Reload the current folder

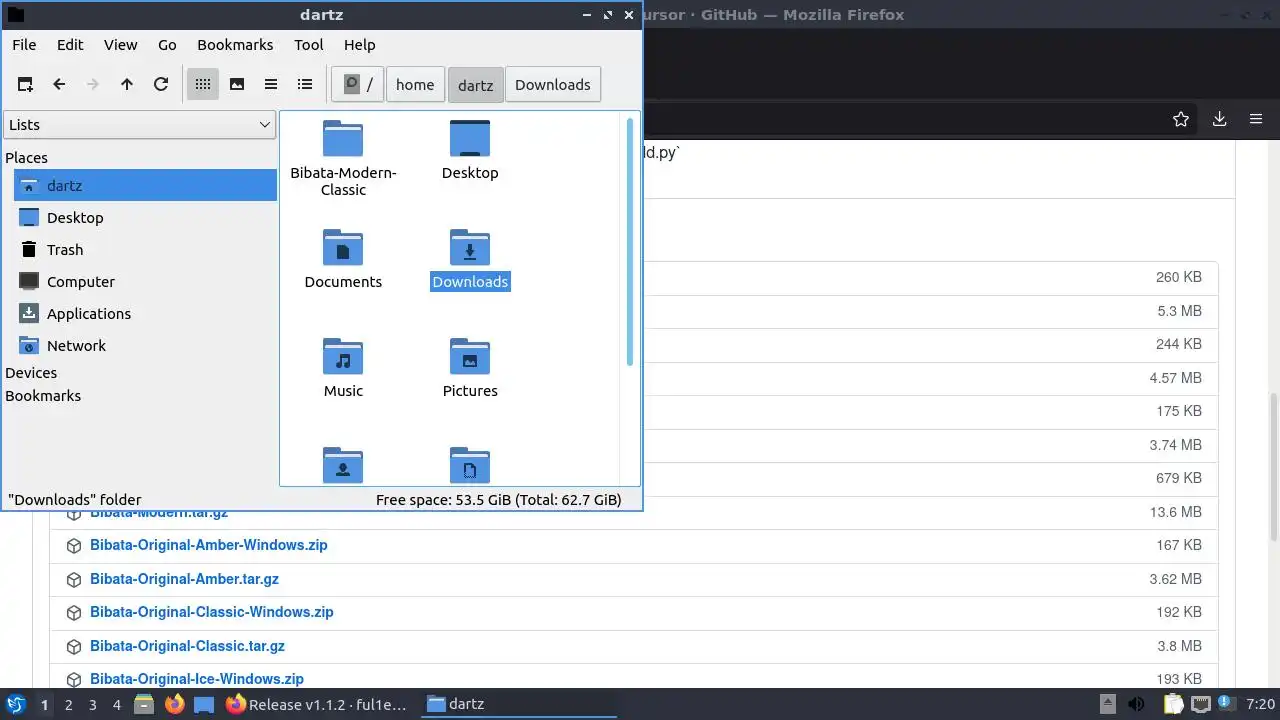161,84
